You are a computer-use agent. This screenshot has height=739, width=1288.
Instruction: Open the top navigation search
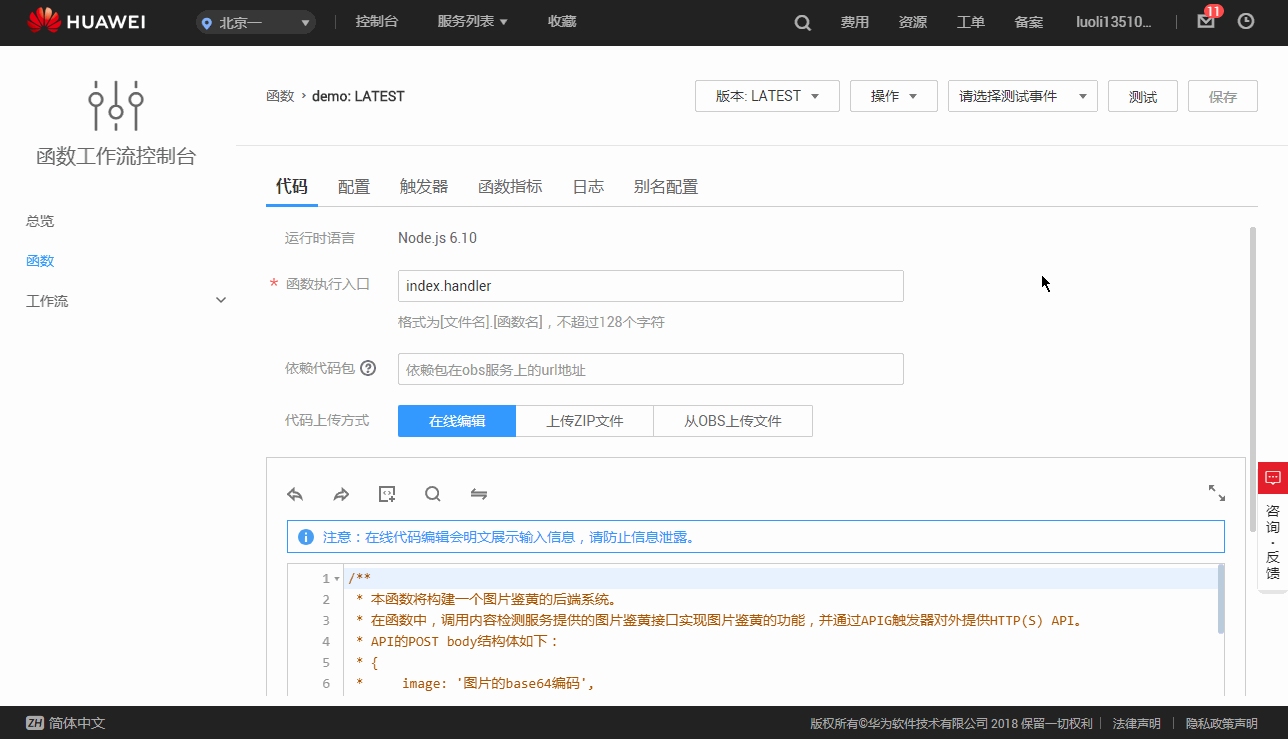802,22
